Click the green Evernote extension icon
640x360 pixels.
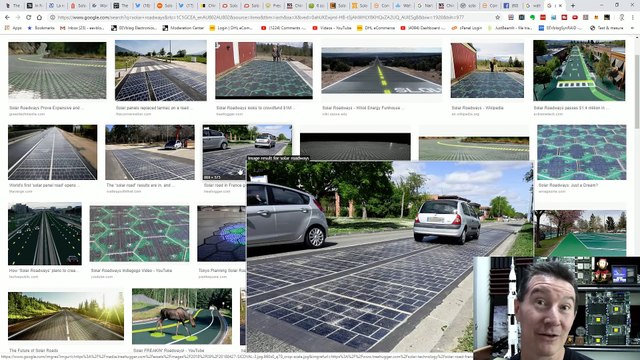[532, 18]
